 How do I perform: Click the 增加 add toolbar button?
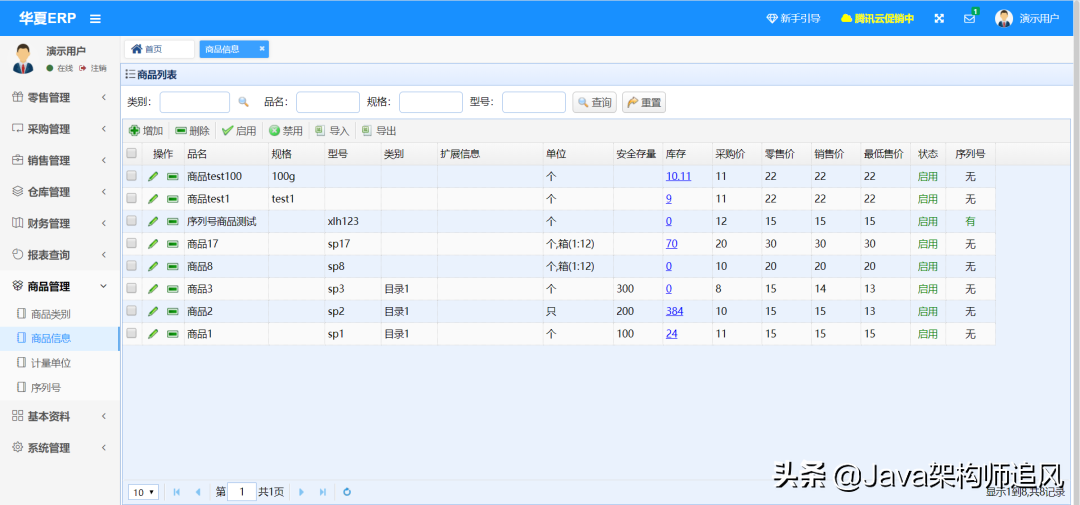[x=146, y=131]
